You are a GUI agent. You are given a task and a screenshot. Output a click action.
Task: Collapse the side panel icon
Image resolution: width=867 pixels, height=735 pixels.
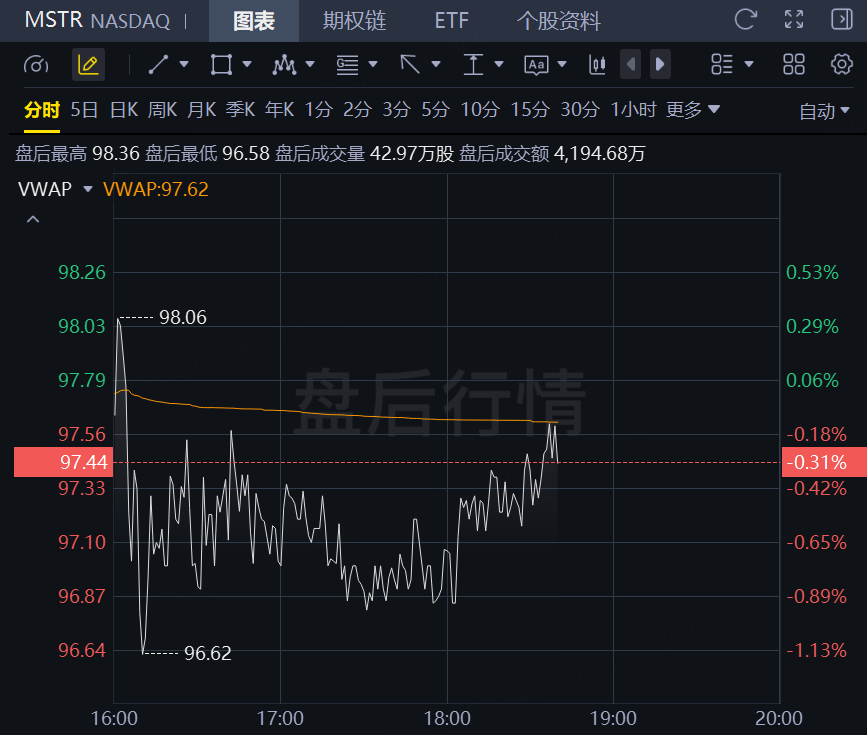click(842, 20)
